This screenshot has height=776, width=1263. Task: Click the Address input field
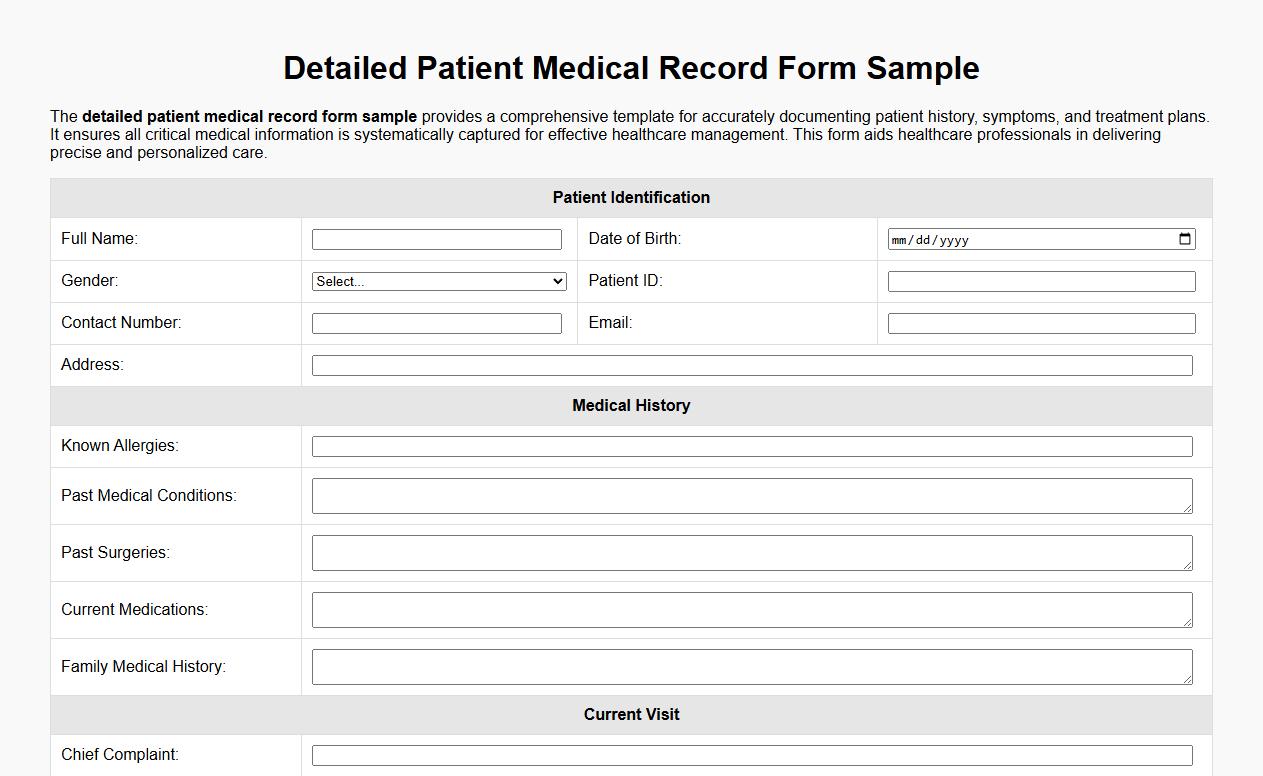click(752, 365)
